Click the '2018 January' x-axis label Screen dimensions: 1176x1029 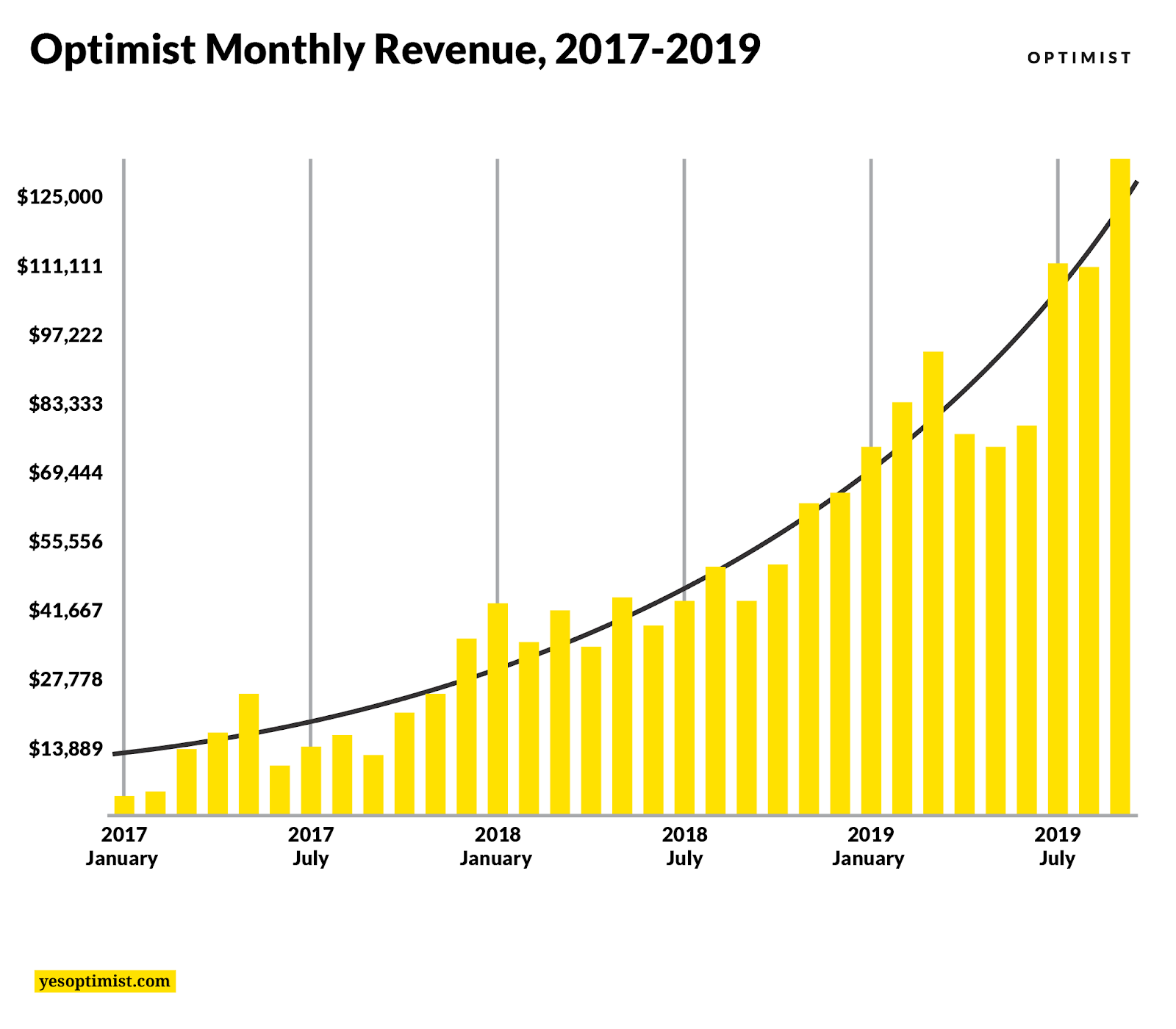tap(496, 846)
